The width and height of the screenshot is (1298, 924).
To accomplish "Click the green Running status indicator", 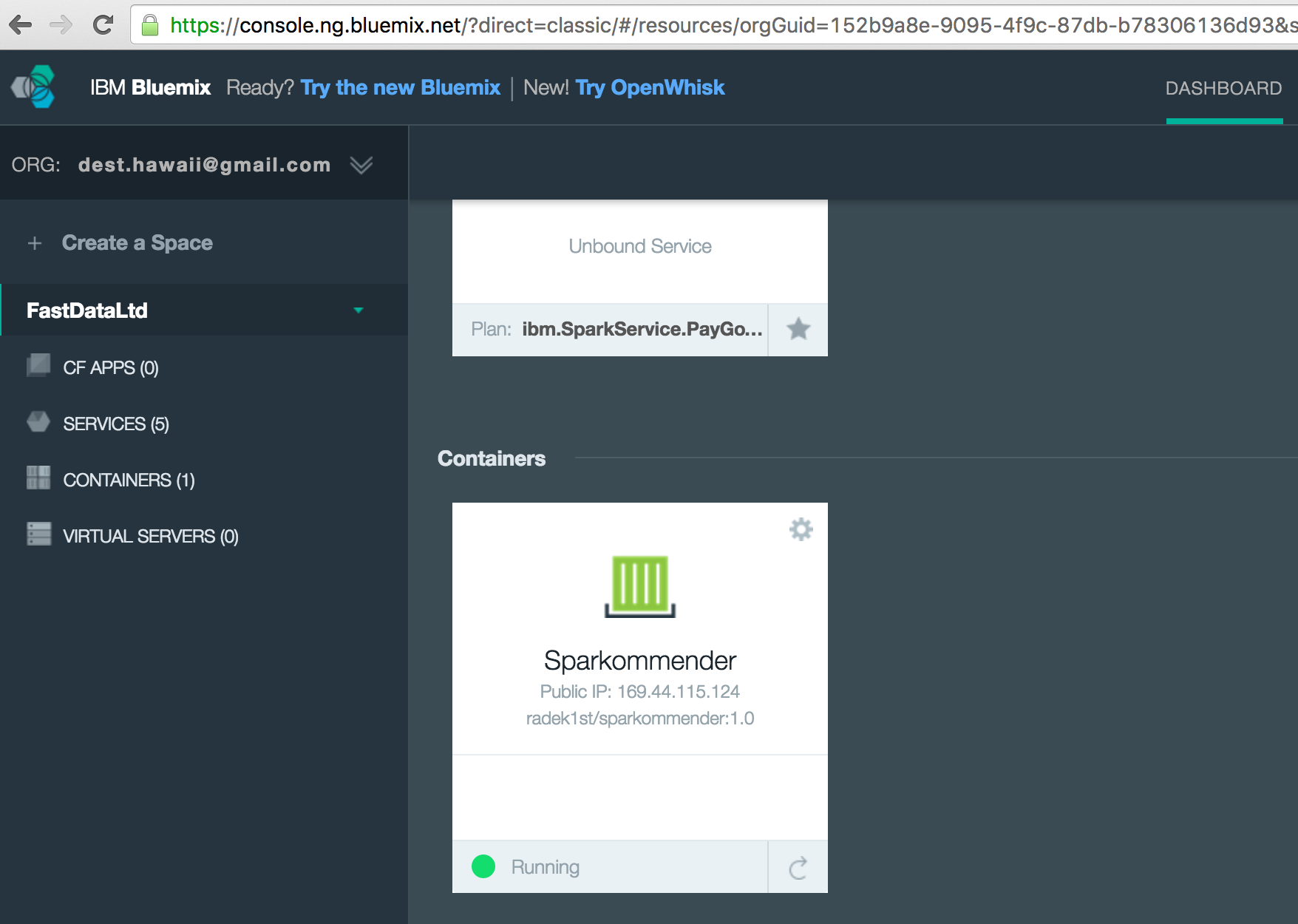I will tap(483, 866).
